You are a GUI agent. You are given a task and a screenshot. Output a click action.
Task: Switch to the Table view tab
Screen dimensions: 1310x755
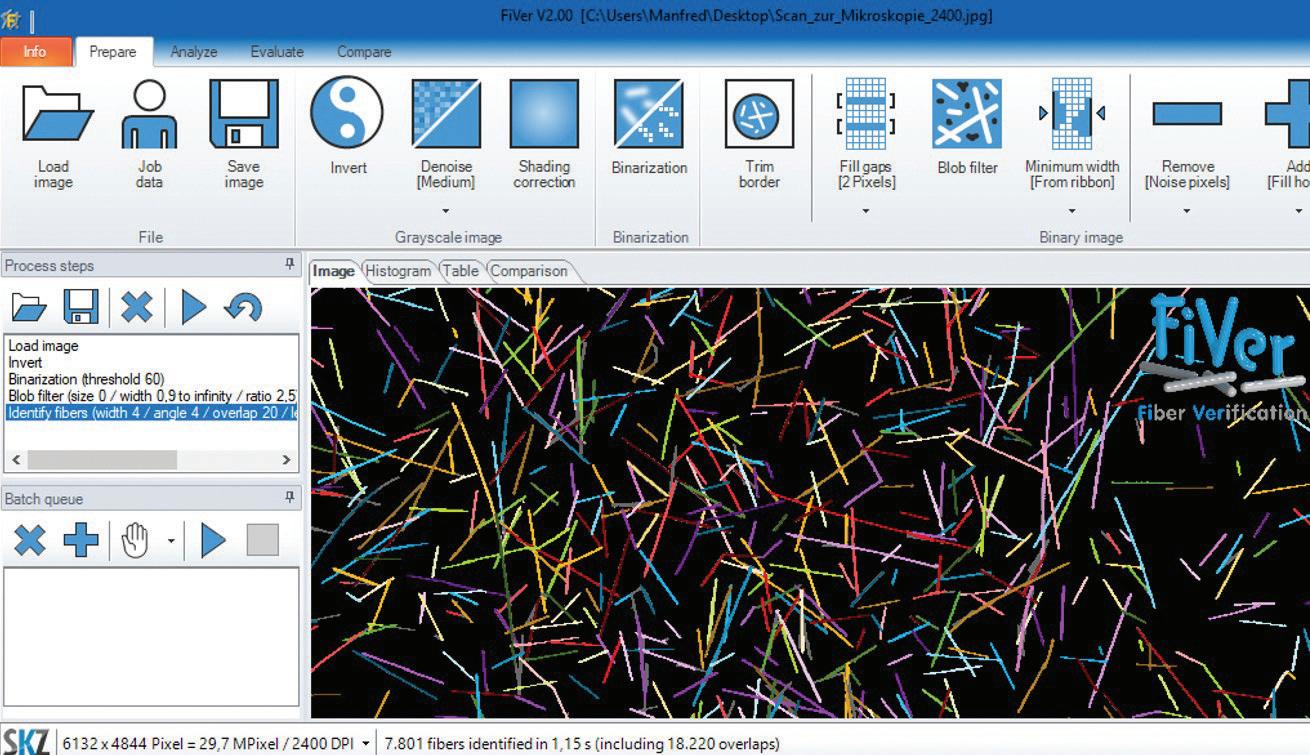(x=460, y=271)
